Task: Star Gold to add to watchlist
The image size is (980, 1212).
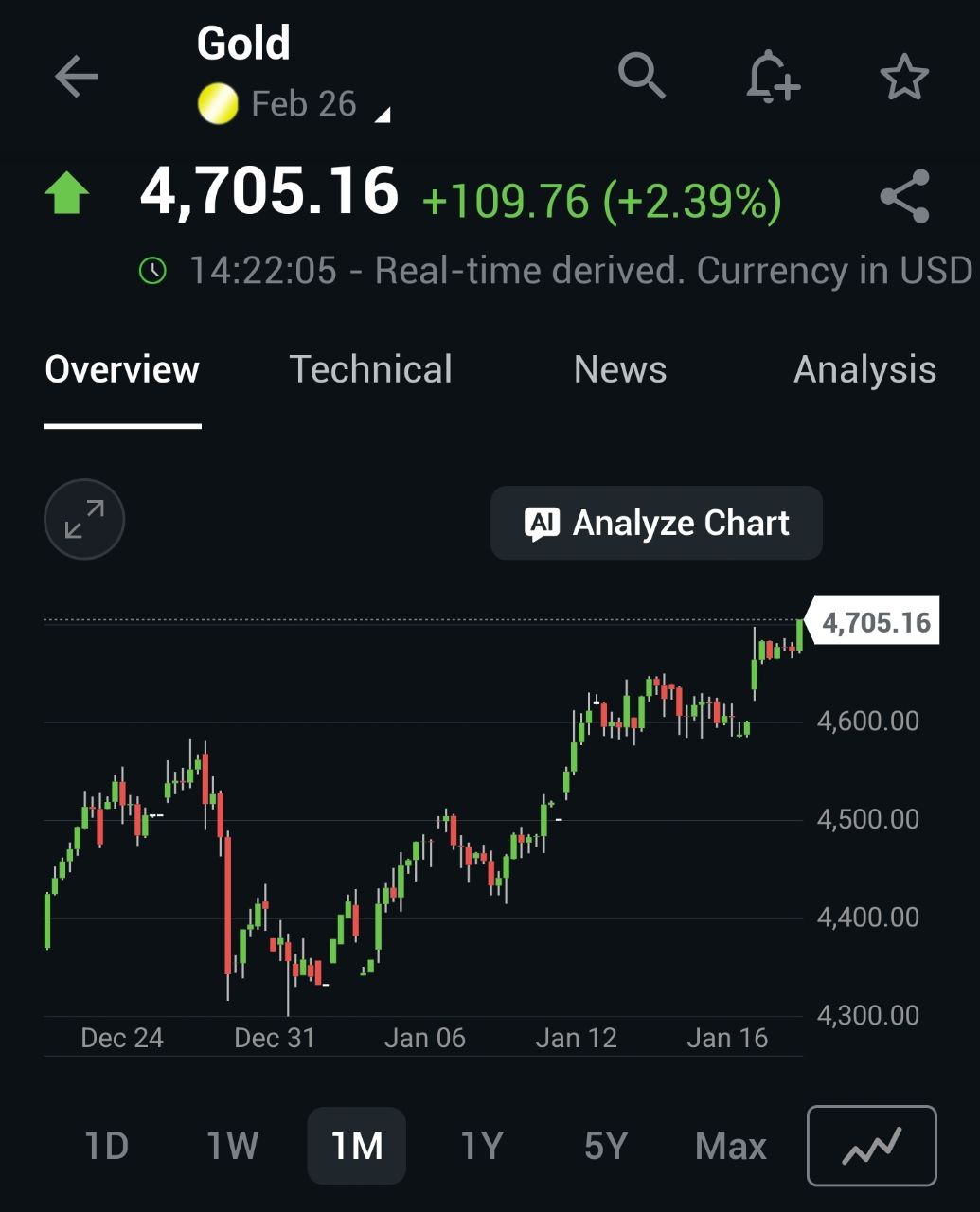Action: 904,77
